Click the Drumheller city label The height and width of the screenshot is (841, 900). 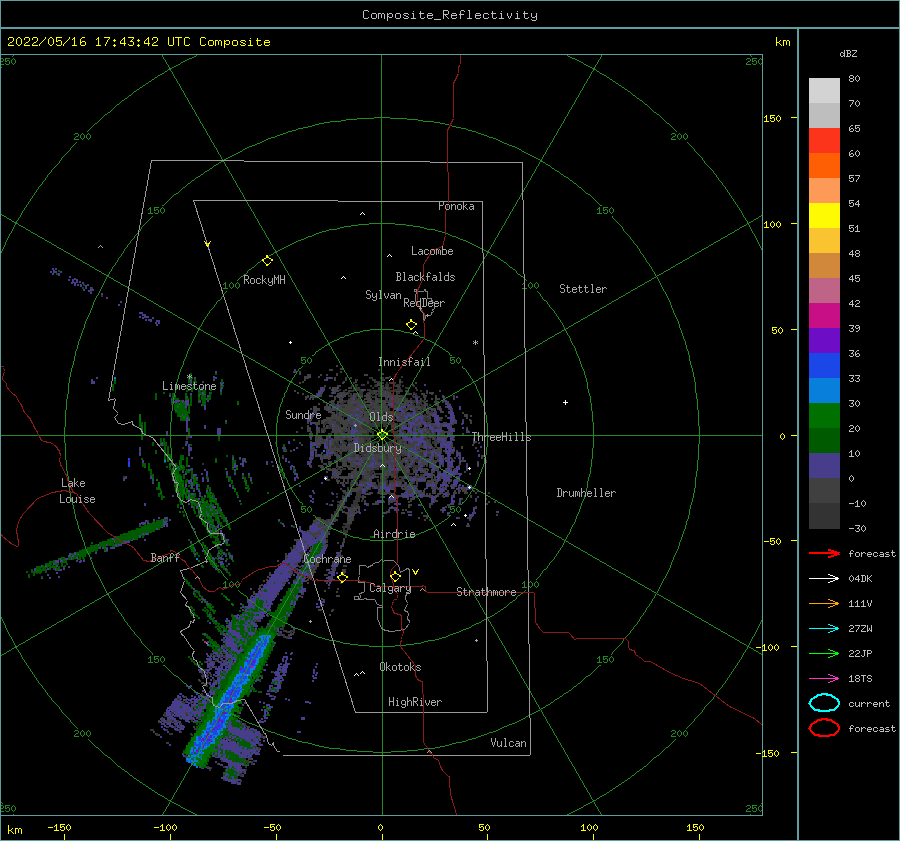click(x=586, y=493)
